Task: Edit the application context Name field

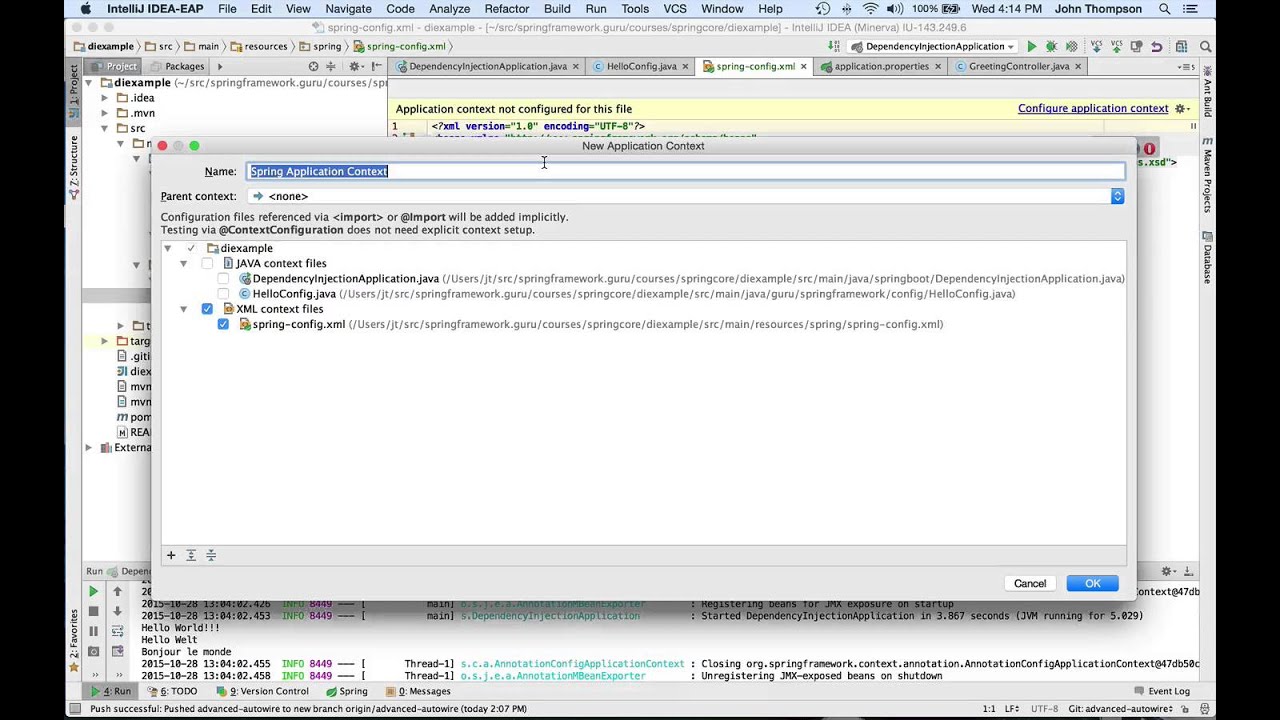Action: coord(685,171)
